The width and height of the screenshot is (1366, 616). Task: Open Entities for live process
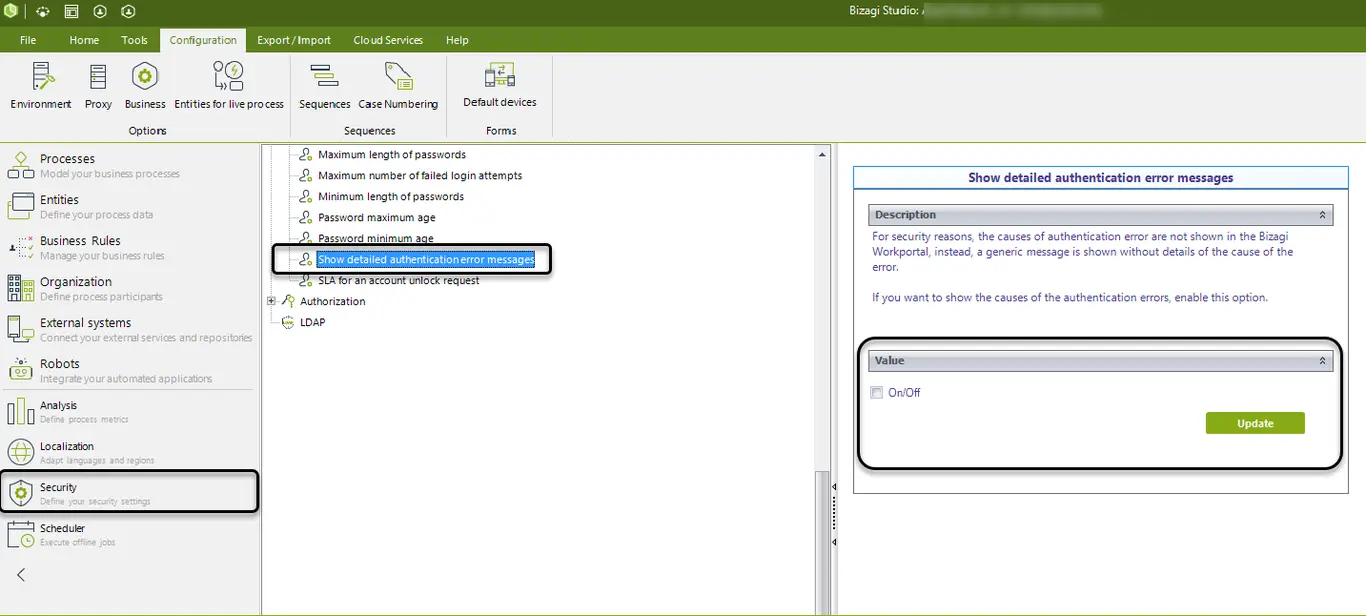(x=229, y=85)
